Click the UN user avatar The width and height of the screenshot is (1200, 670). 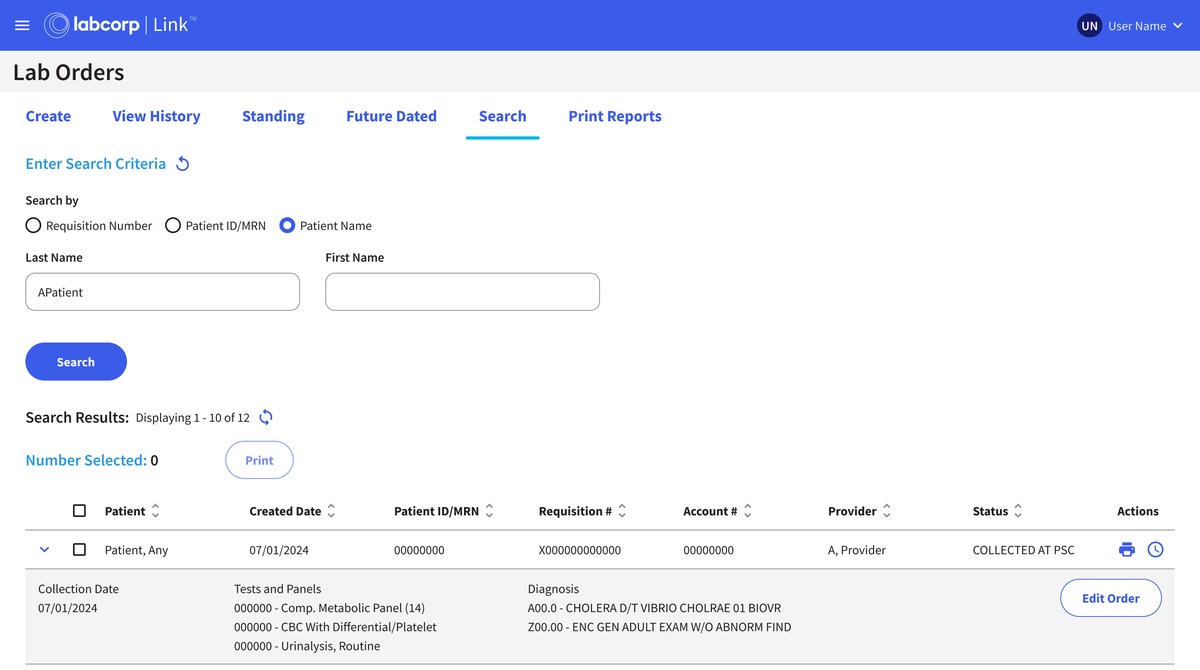tap(1088, 25)
